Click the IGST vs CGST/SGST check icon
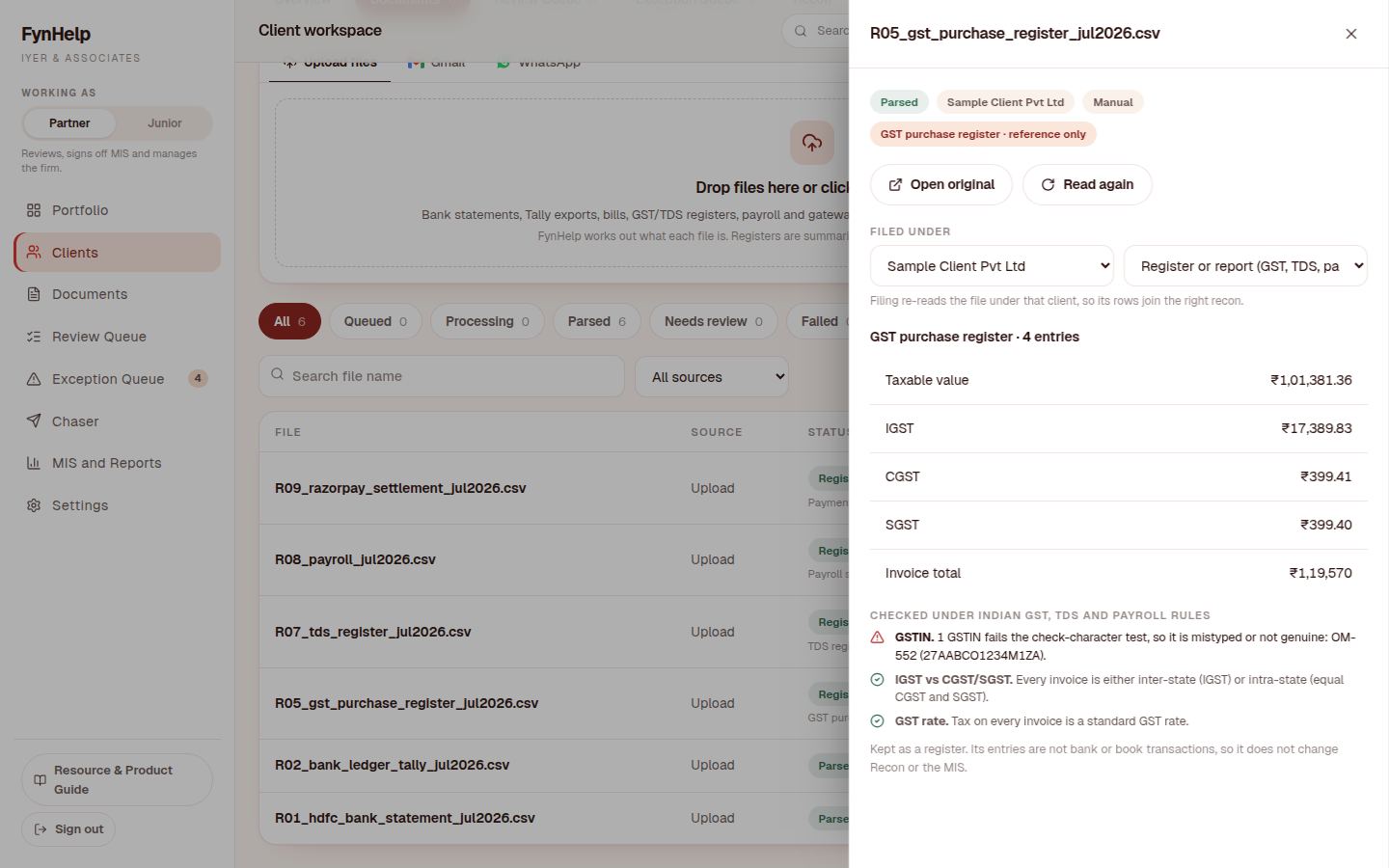 coord(877,680)
